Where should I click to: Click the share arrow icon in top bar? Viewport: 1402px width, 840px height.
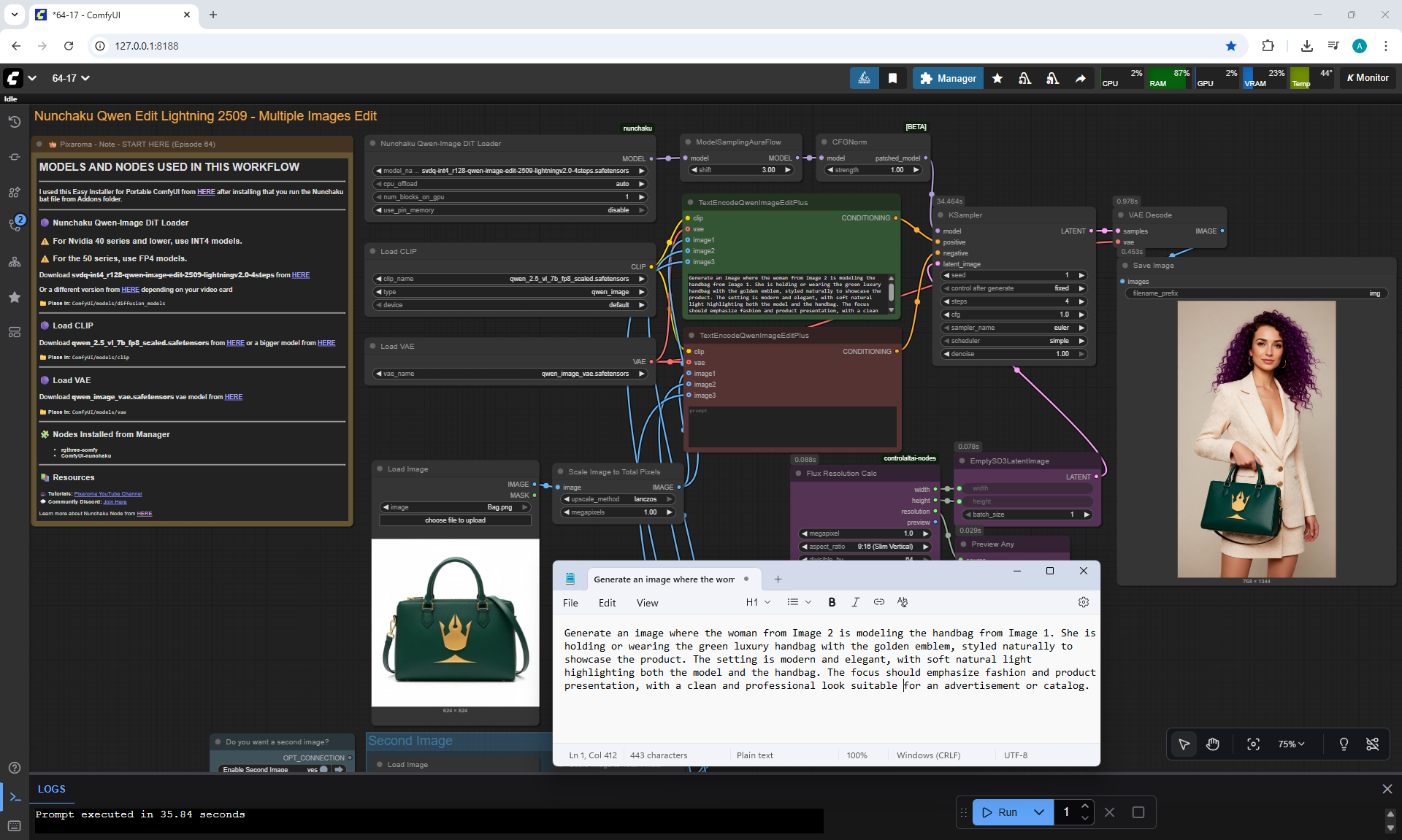point(1080,78)
